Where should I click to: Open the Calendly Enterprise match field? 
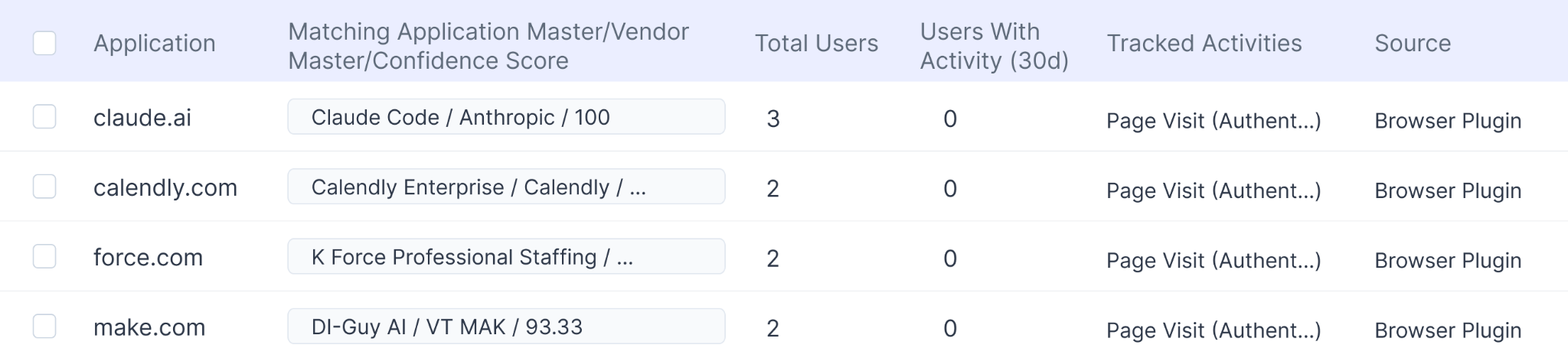[506, 187]
